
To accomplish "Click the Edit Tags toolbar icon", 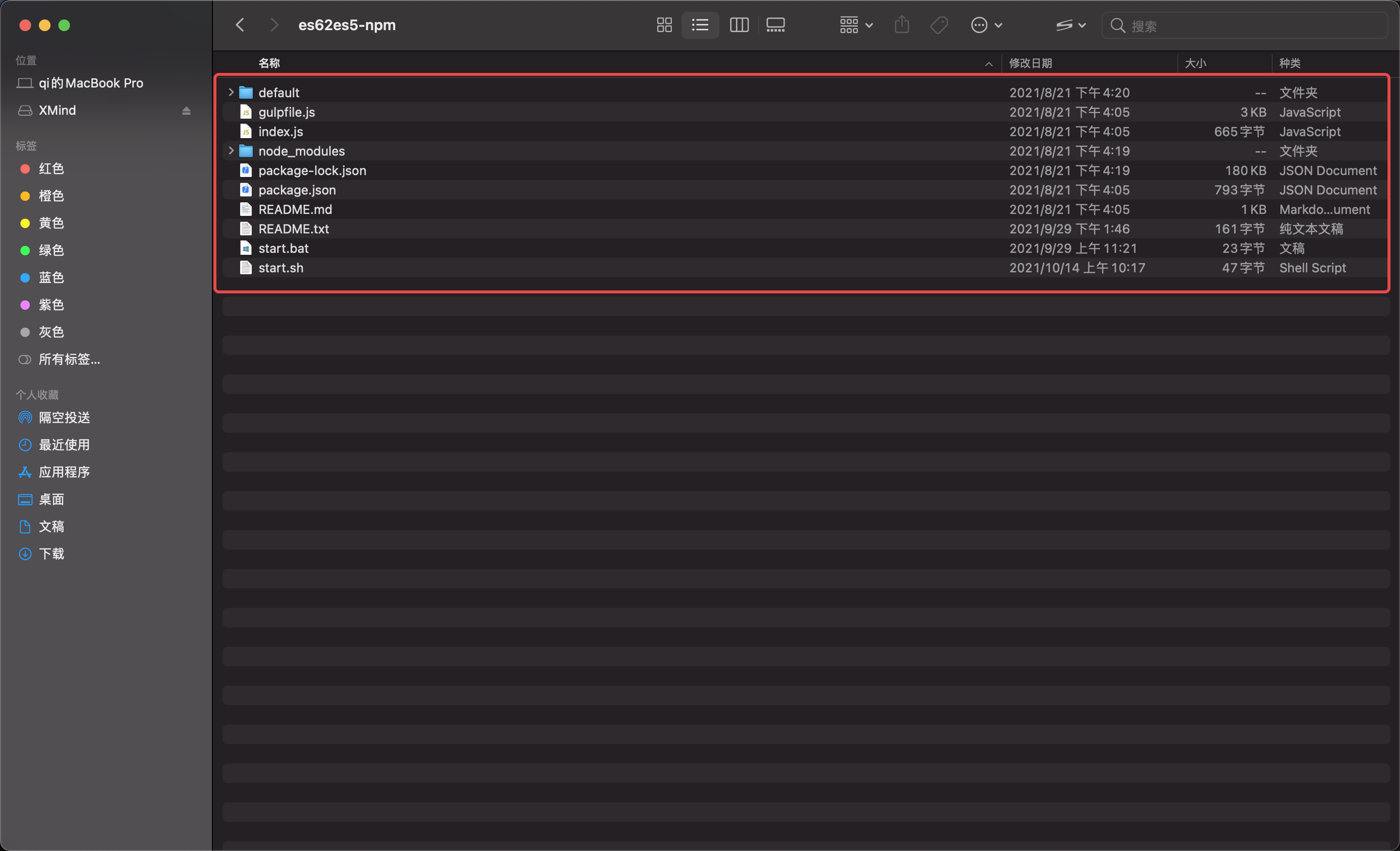I will 939,25.
